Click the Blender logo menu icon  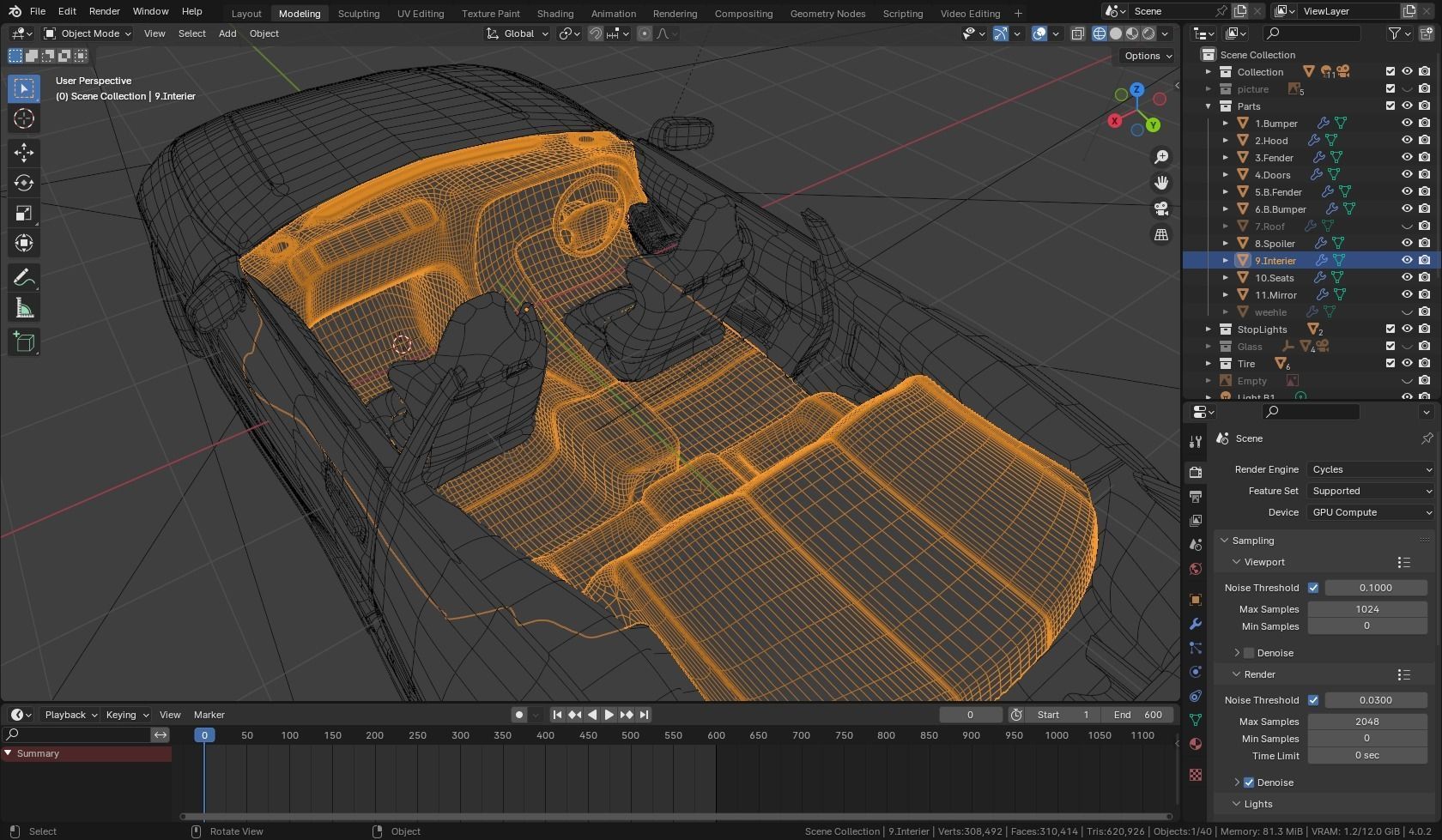coord(15,11)
